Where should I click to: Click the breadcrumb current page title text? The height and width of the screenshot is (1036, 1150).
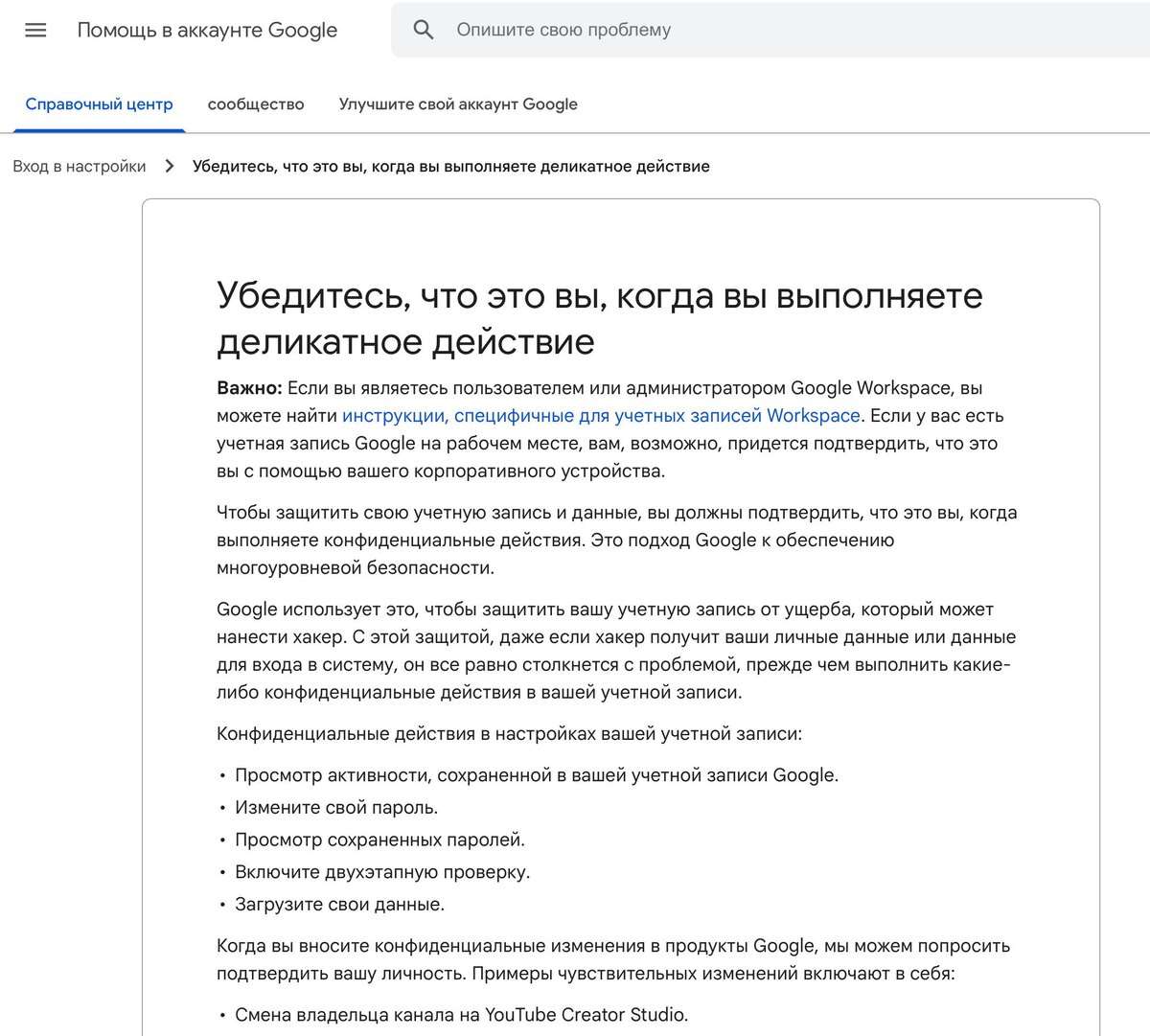(x=451, y=166)
